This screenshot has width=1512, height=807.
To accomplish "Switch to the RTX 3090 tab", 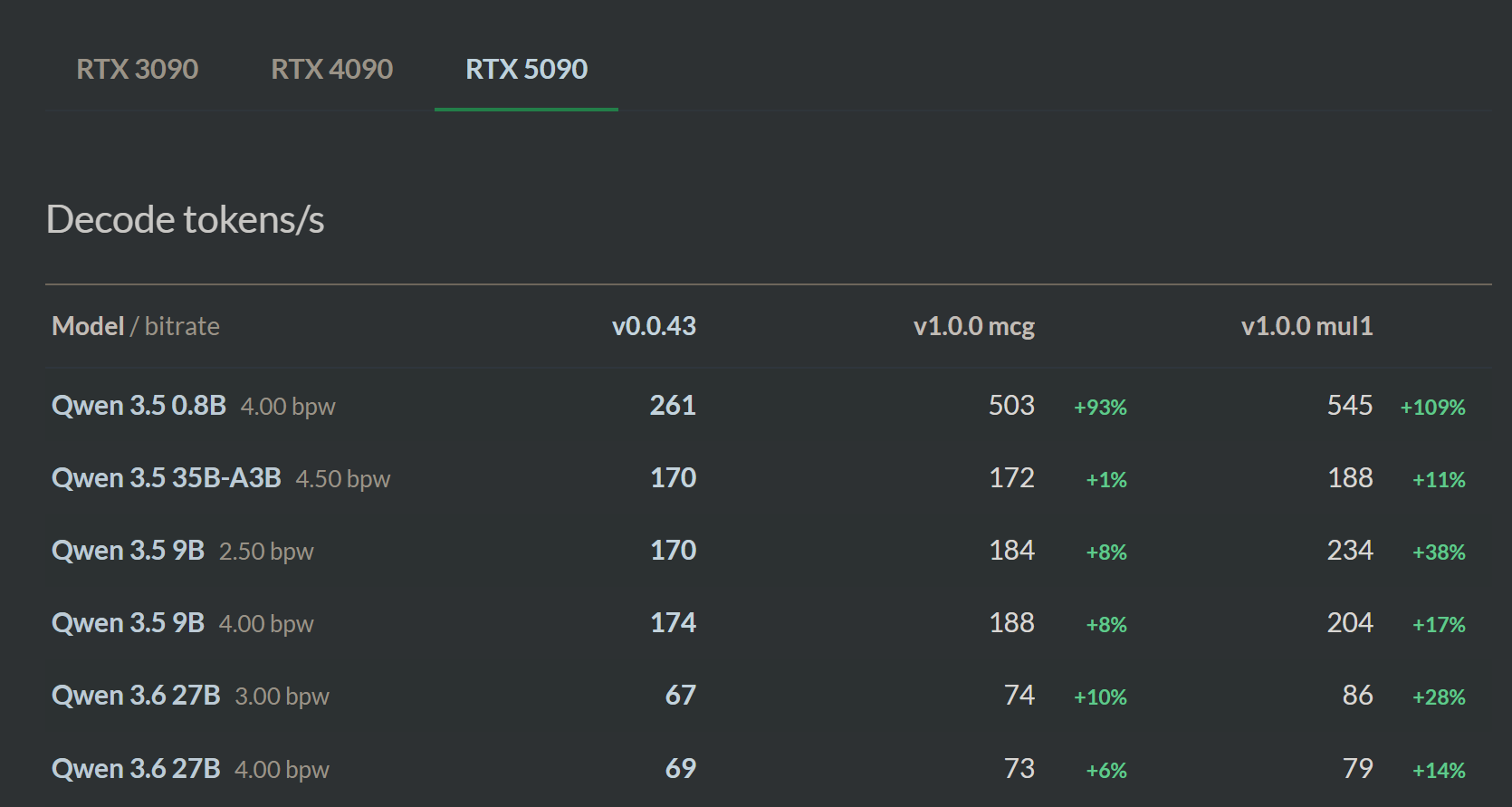I will tap(138, 69).
